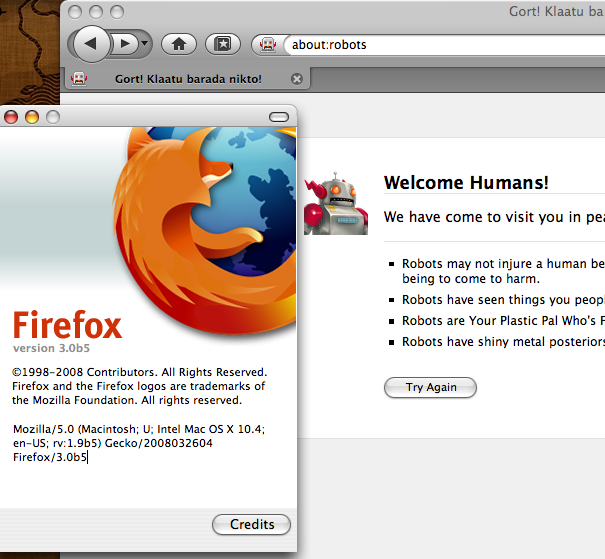The width and height of the screenshot is (605, 559).
Task: Click the browser window's middle traffic-light button
Action: point(96,12)
